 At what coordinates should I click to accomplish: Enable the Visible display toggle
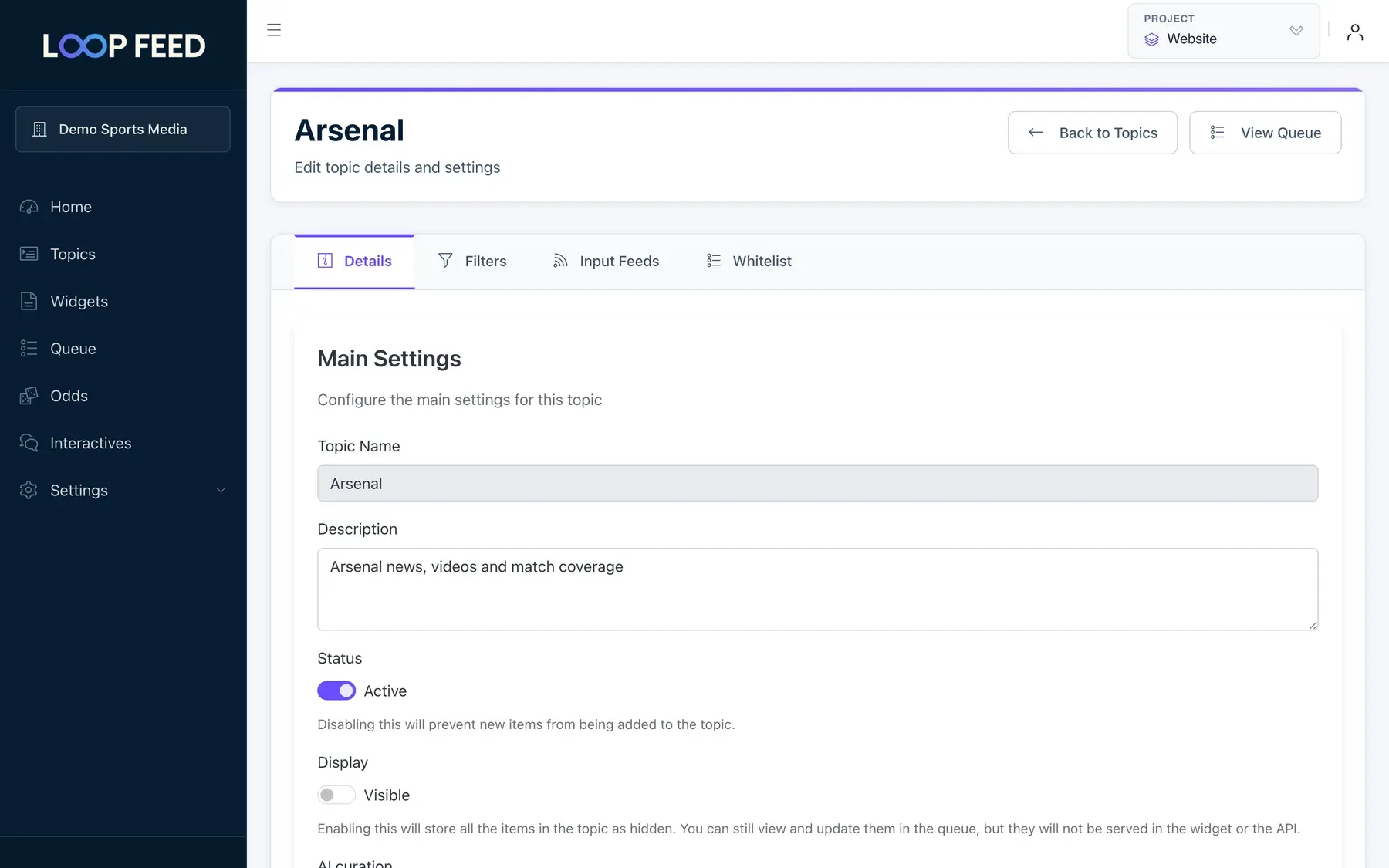336,795
